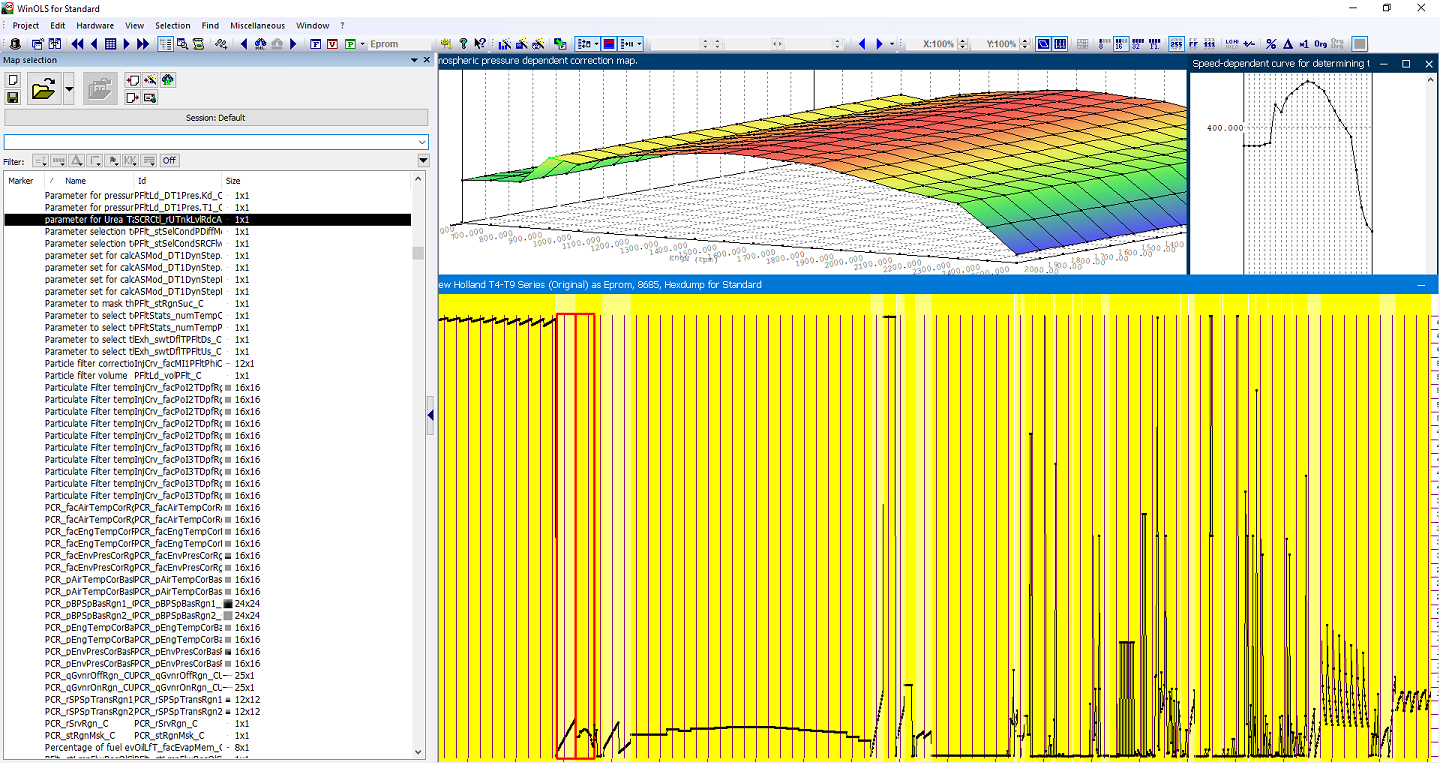
Task: Go to previous map with single left arrow
Action: click(x=94, y=44)
